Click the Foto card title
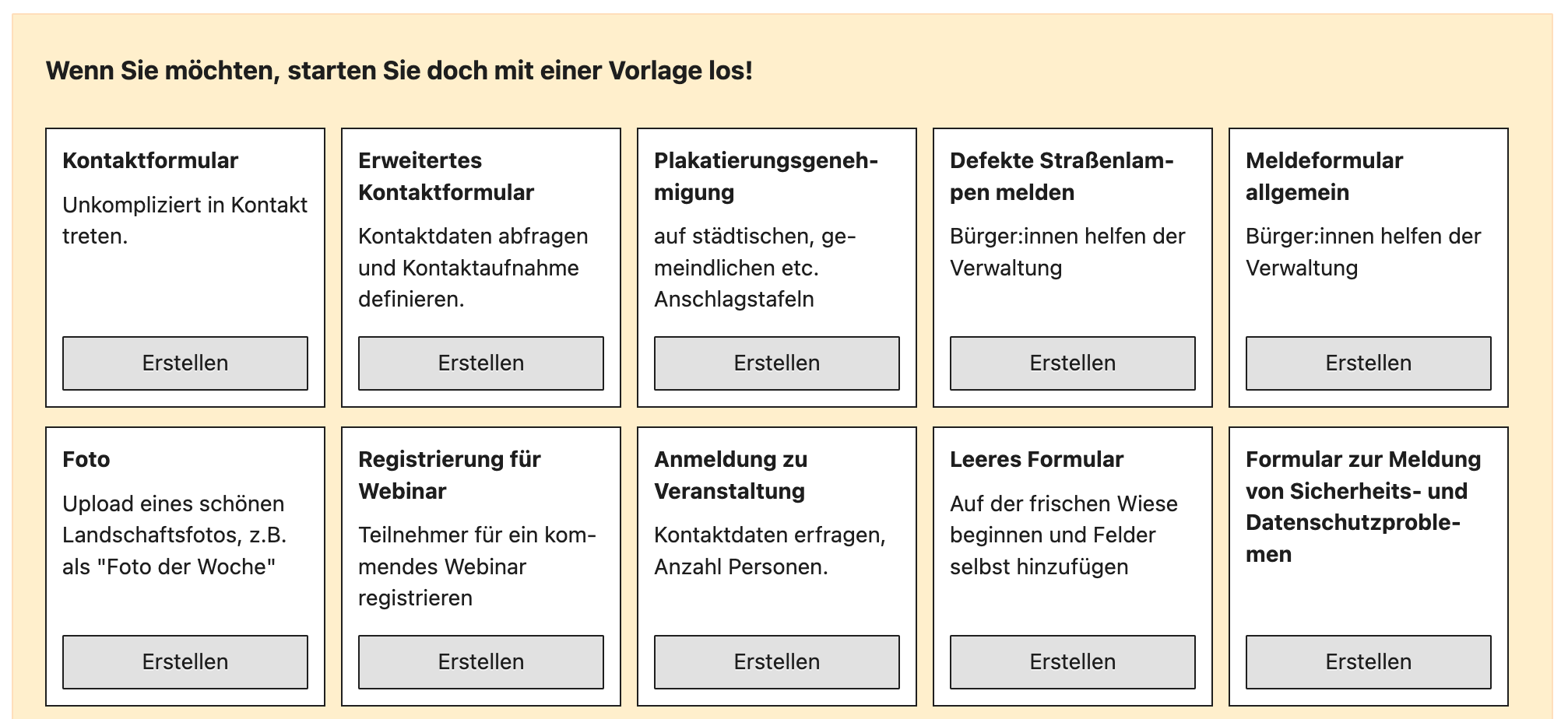The width and height of the screenshot is (1568, 719). [86, 459]
